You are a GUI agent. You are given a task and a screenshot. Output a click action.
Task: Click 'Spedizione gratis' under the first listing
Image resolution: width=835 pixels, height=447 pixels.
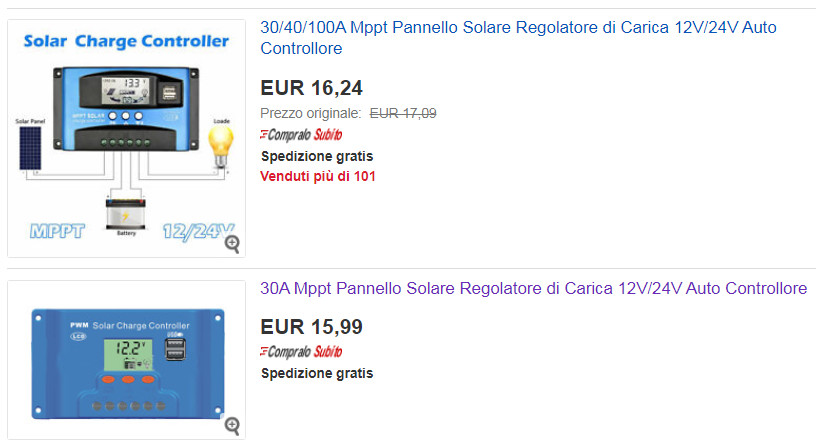316,156
